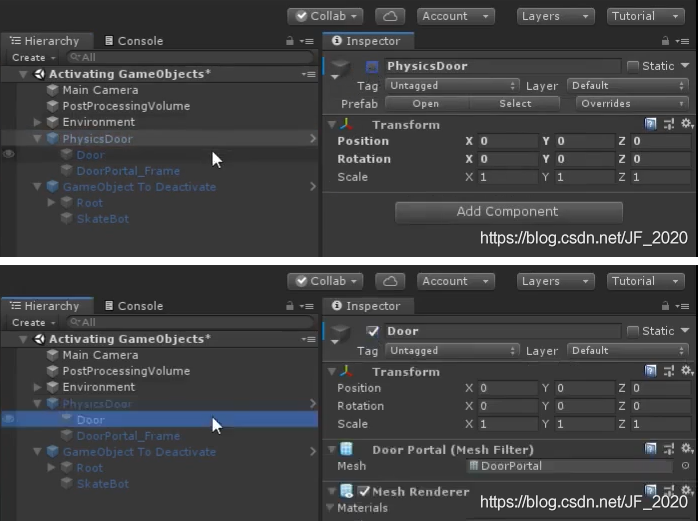Open scene options for top Activating GameObjects
Viewport: 698px width, 521px height.
(x=308, y=74)
